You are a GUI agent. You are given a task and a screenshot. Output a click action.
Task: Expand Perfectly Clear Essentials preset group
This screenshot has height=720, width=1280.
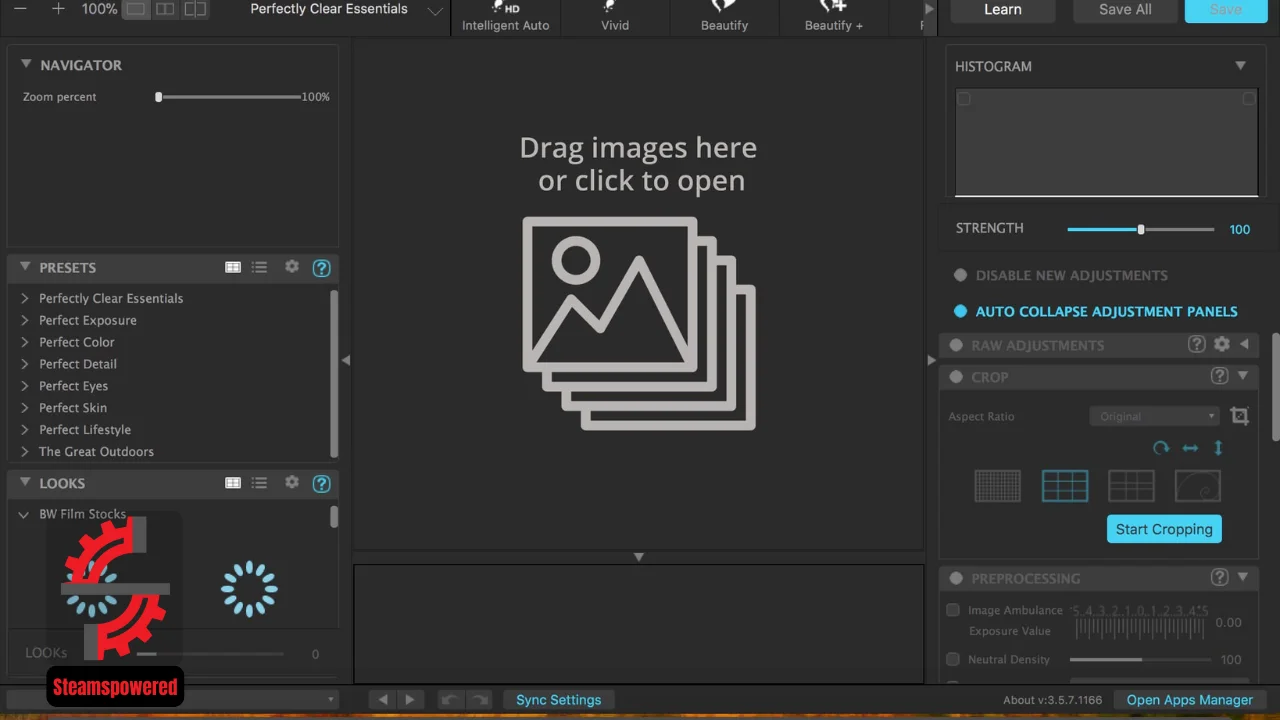click(25, 298)
